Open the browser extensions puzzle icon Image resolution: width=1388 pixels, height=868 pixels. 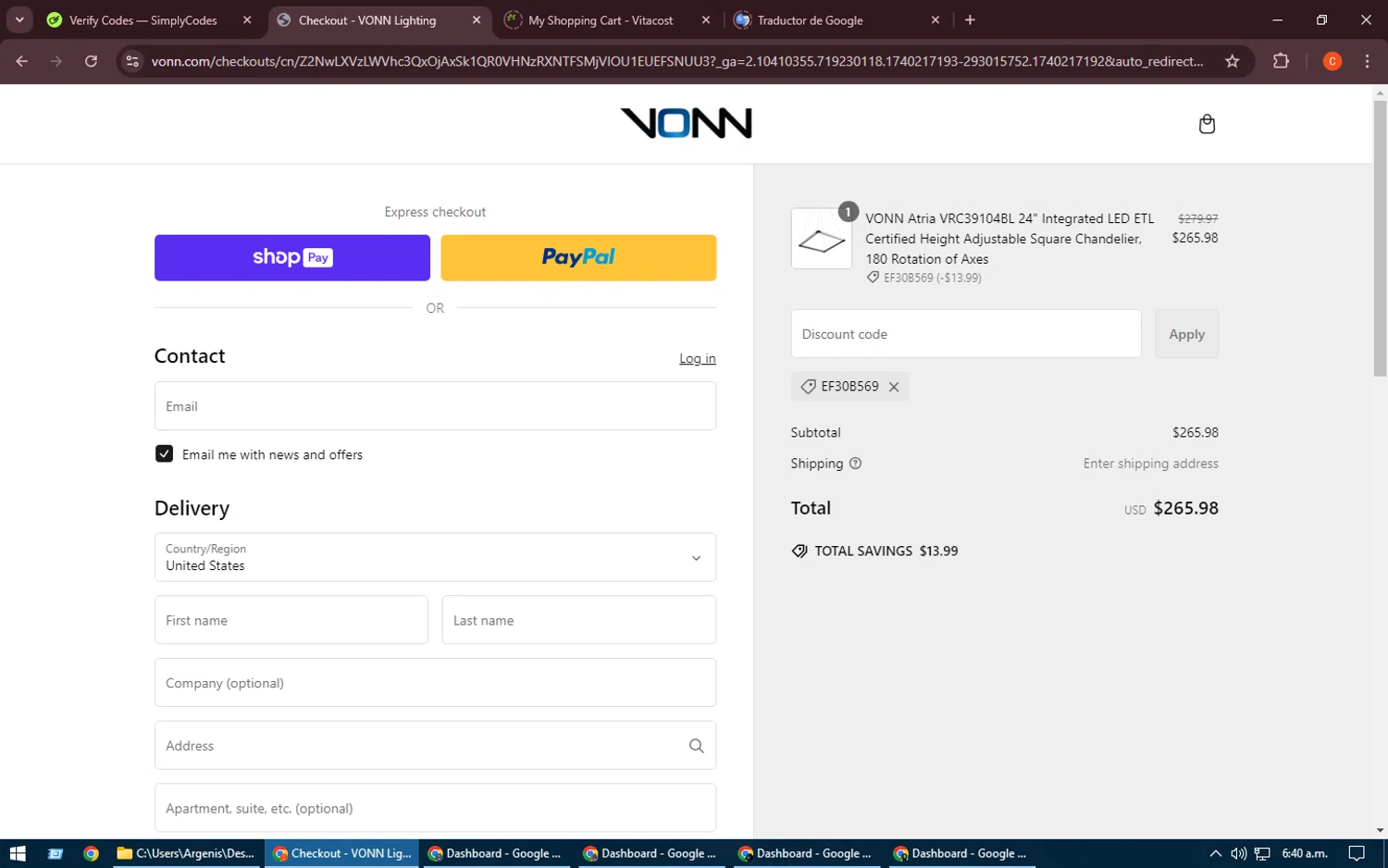coord(1281,61)
